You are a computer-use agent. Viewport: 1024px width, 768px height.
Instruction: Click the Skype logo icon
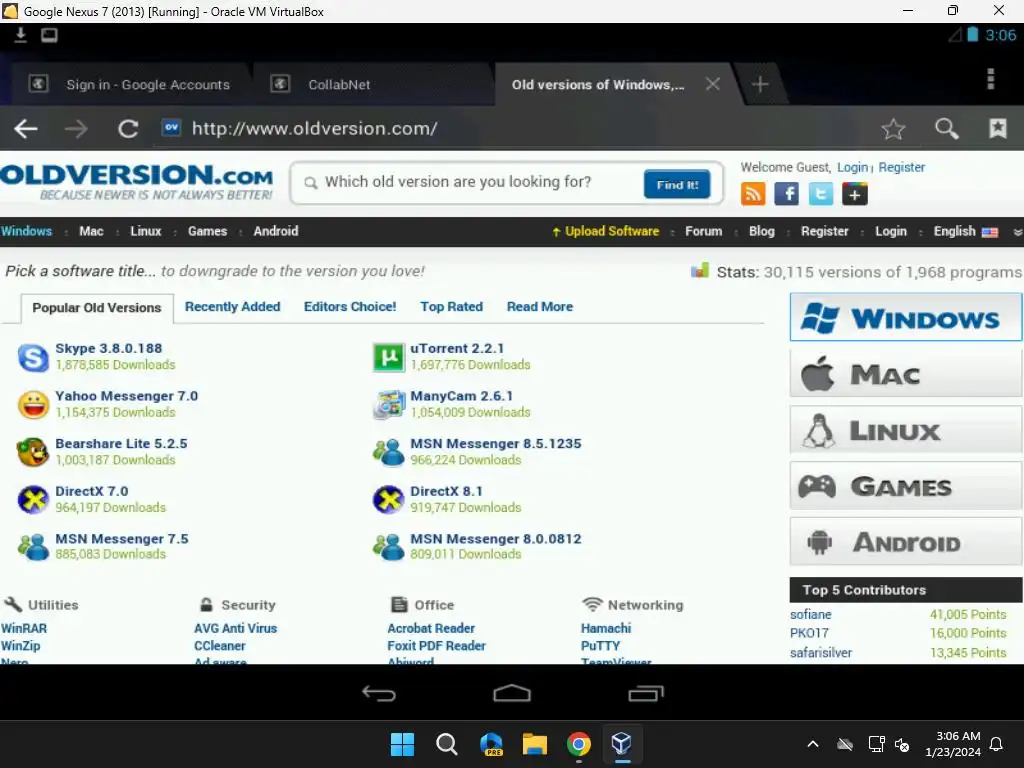(x=33, y=357)
